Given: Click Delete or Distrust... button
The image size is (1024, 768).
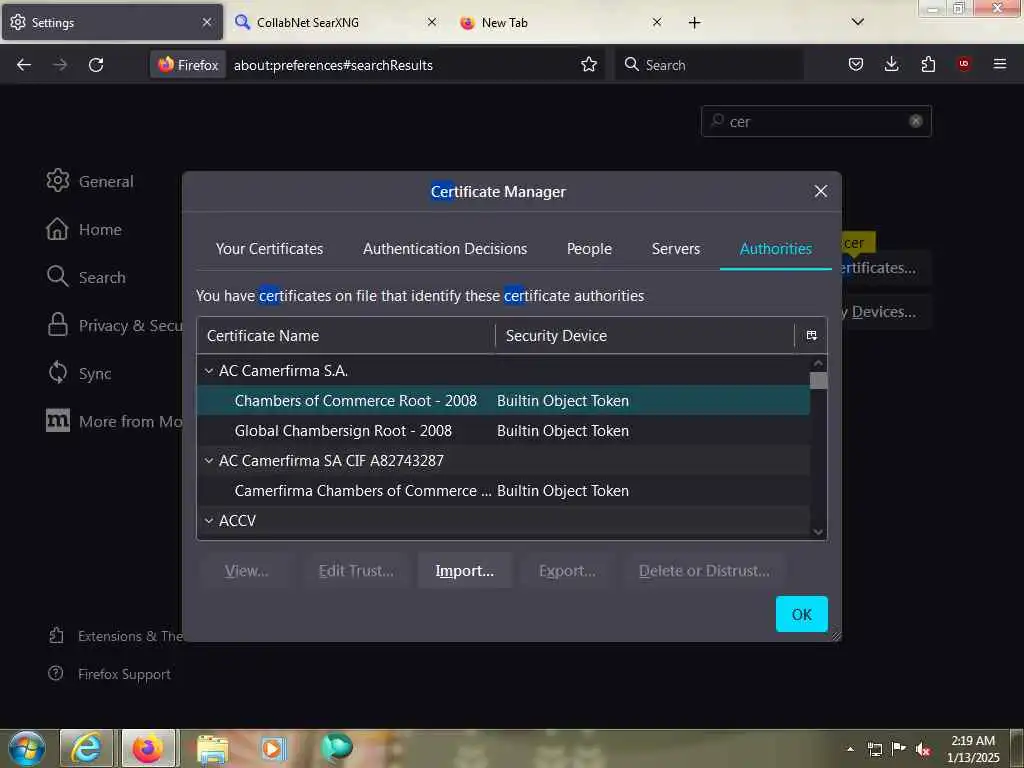Looking at the screenshot, I should pos(703,571).
